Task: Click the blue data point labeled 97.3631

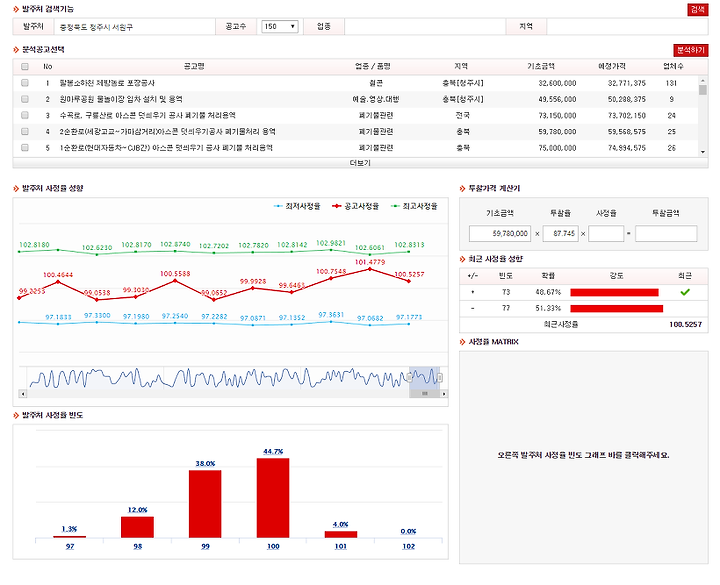Action: pyautogui.click(x=331, y=322)
